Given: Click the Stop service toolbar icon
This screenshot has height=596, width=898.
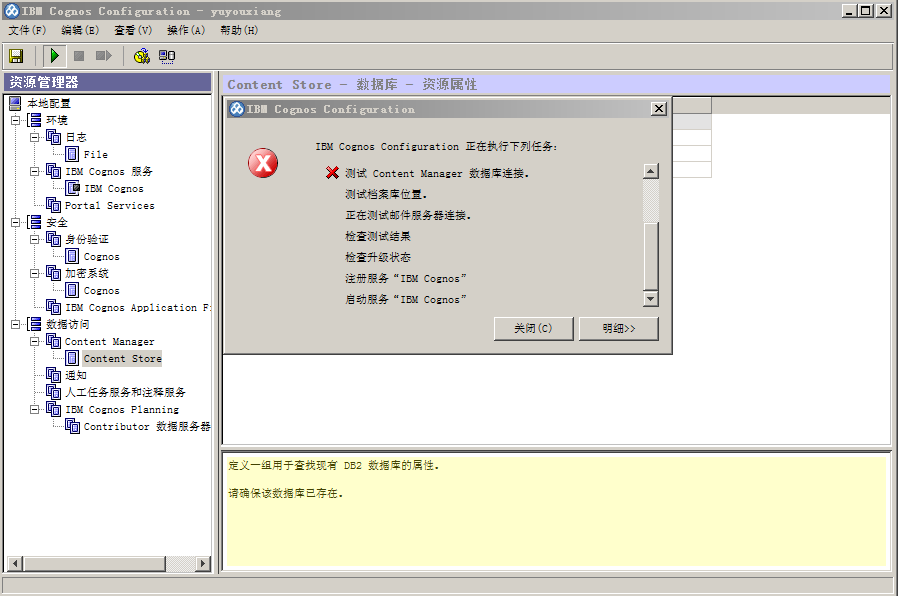Looking at the screenshot, I should tap(79, 56).
